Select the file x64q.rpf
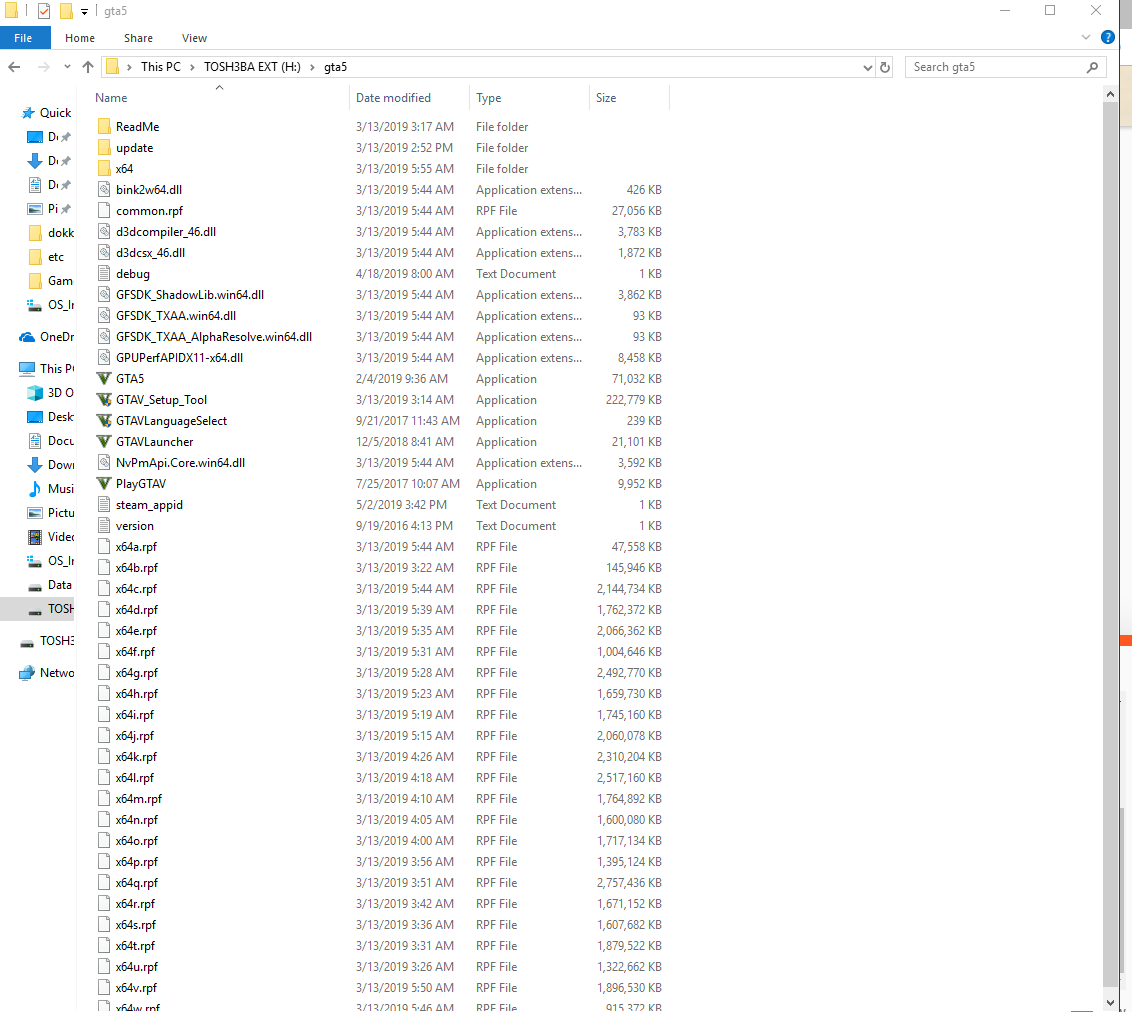 pyautogui.click(x=137, y=883)
